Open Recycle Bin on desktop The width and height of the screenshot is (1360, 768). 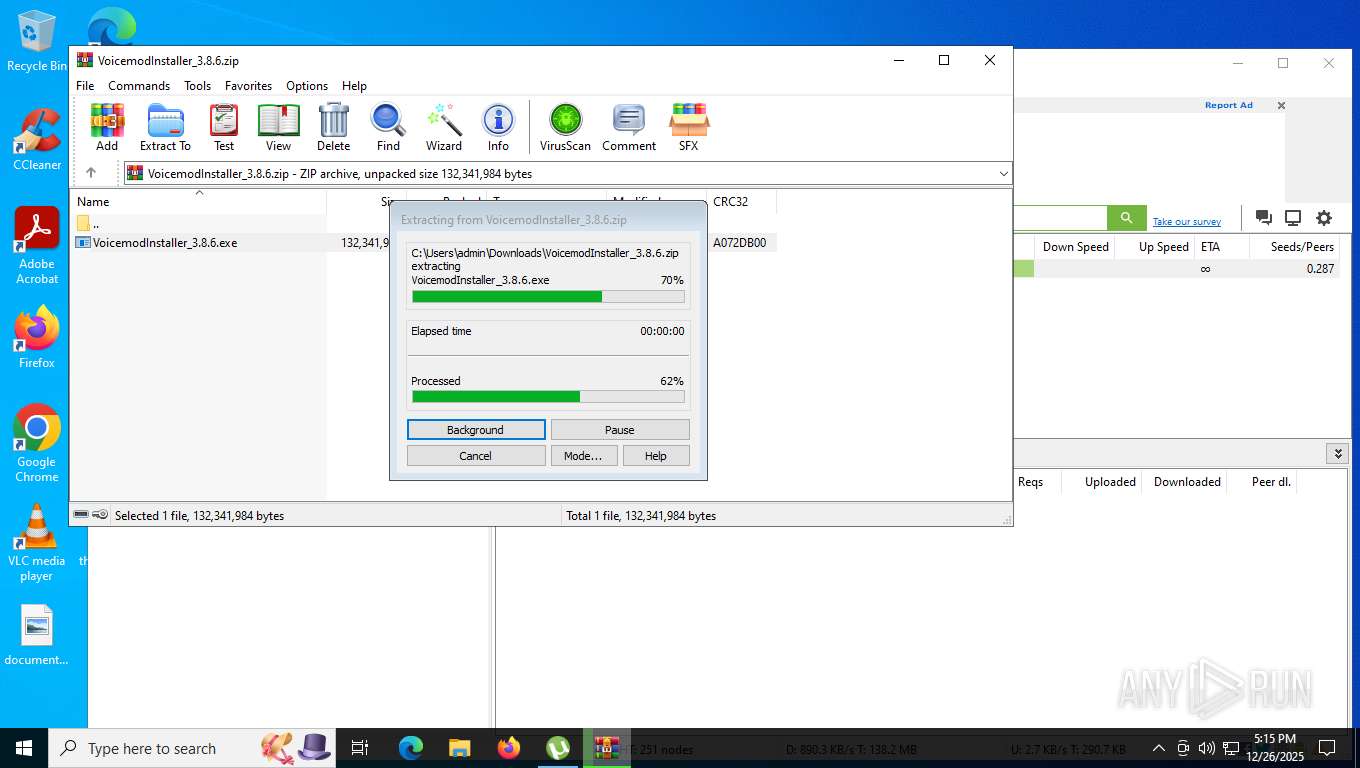pyautogui.click(x=37, y=41)
